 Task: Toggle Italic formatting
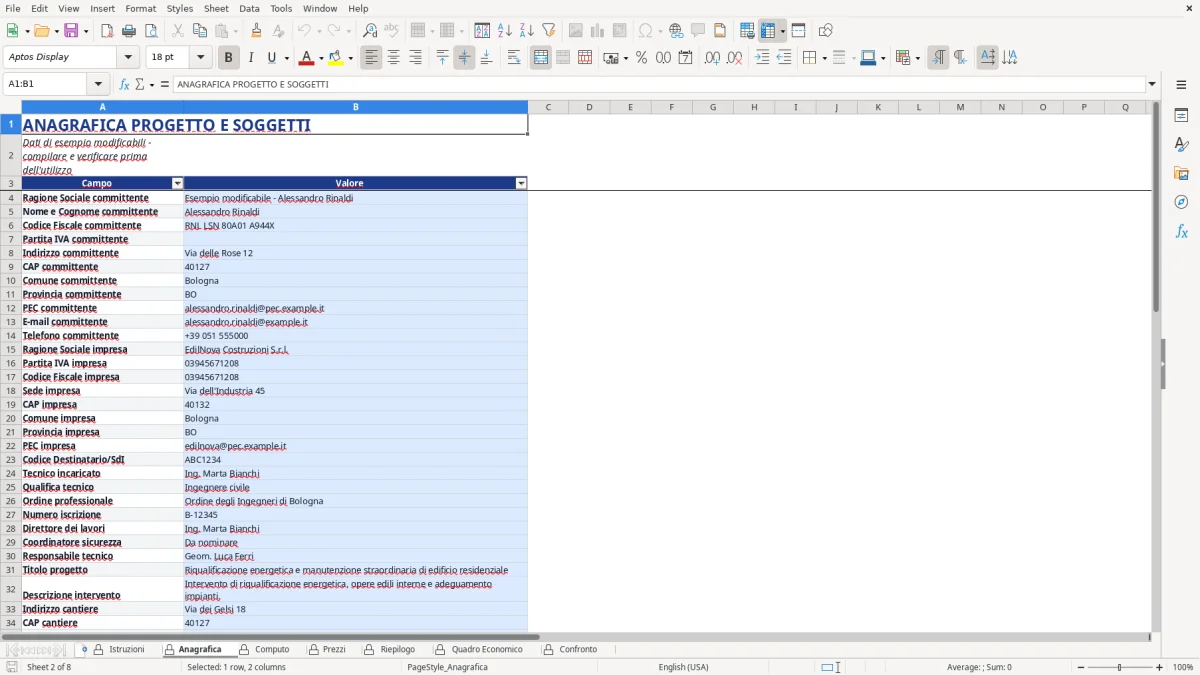pyautogui.click(x=250, y=58)
